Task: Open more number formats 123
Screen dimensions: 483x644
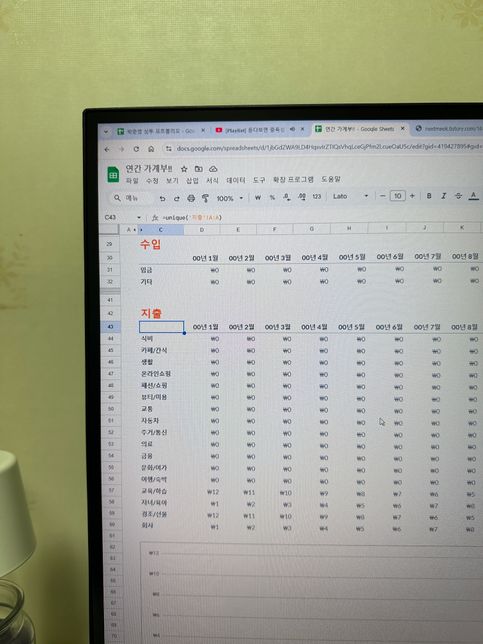Action: tap(316, 197)
